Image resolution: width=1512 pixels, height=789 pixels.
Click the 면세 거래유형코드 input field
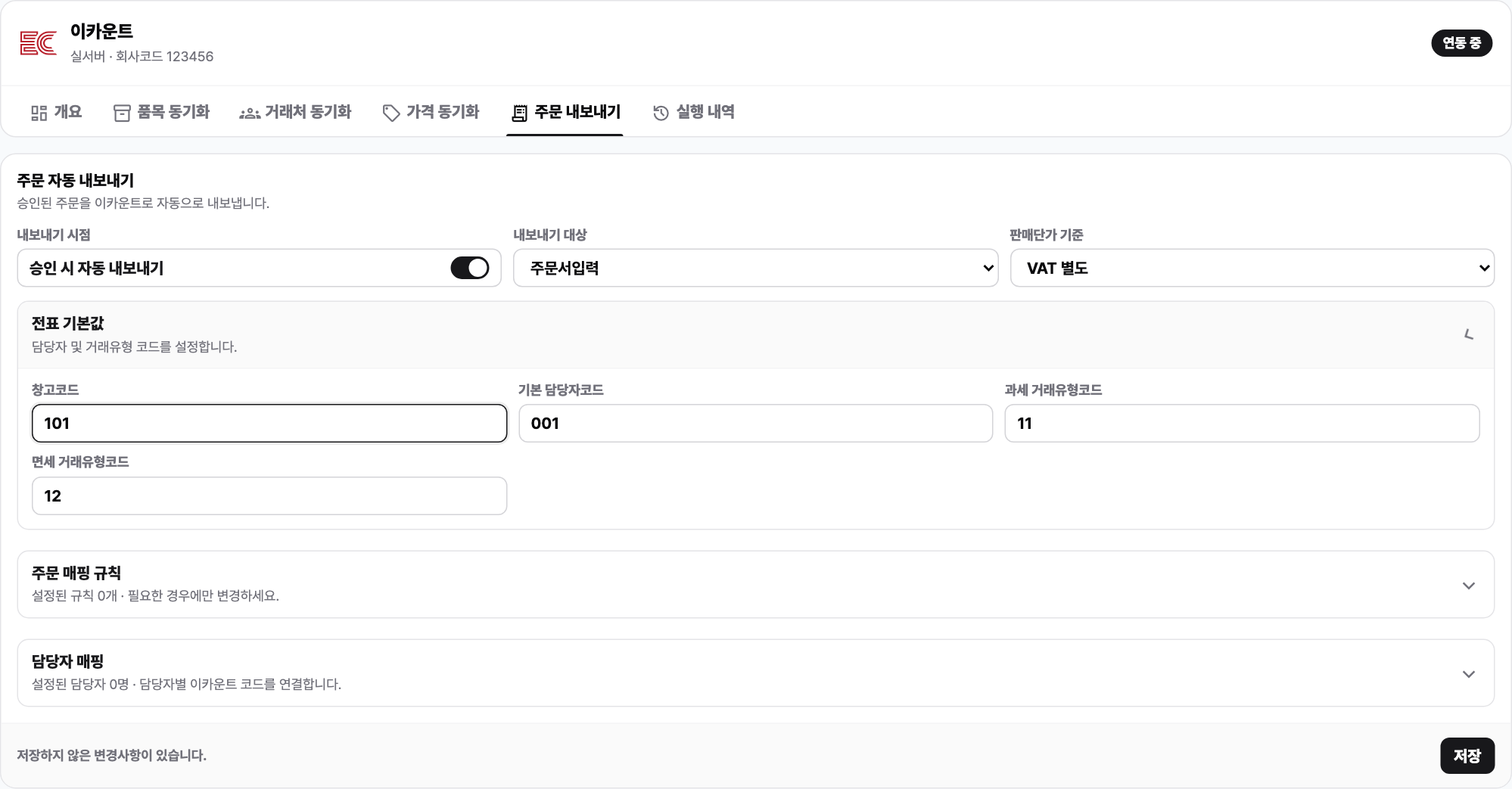pyautogui.click(x=269, y=495)
